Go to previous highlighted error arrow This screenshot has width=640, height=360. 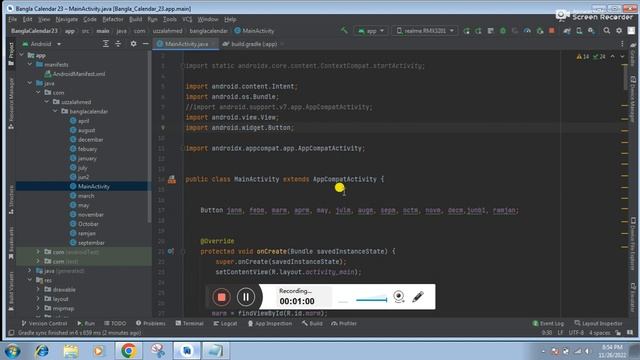click(613, 56)
